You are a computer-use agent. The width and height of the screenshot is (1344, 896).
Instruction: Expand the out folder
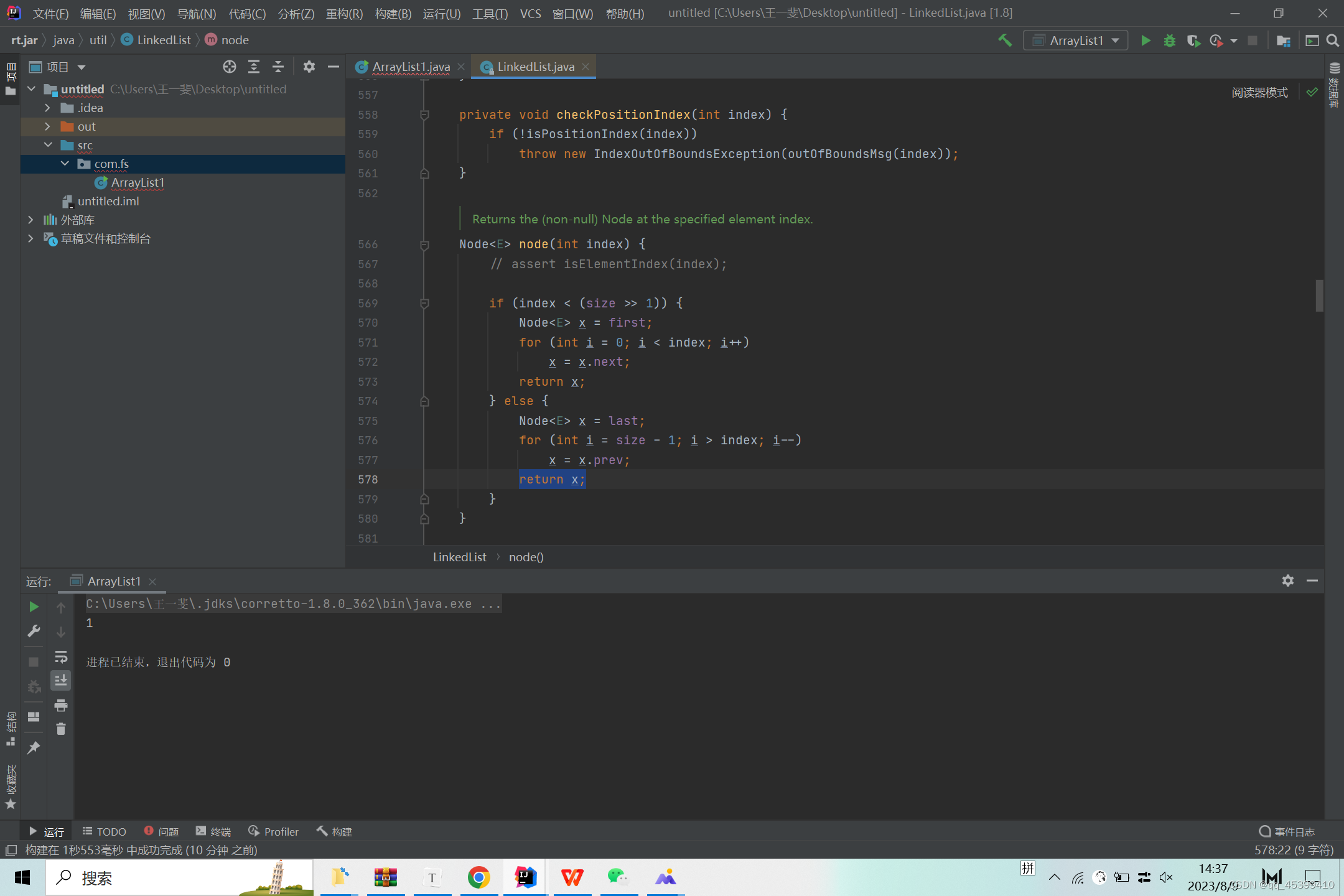coord(47,126)
